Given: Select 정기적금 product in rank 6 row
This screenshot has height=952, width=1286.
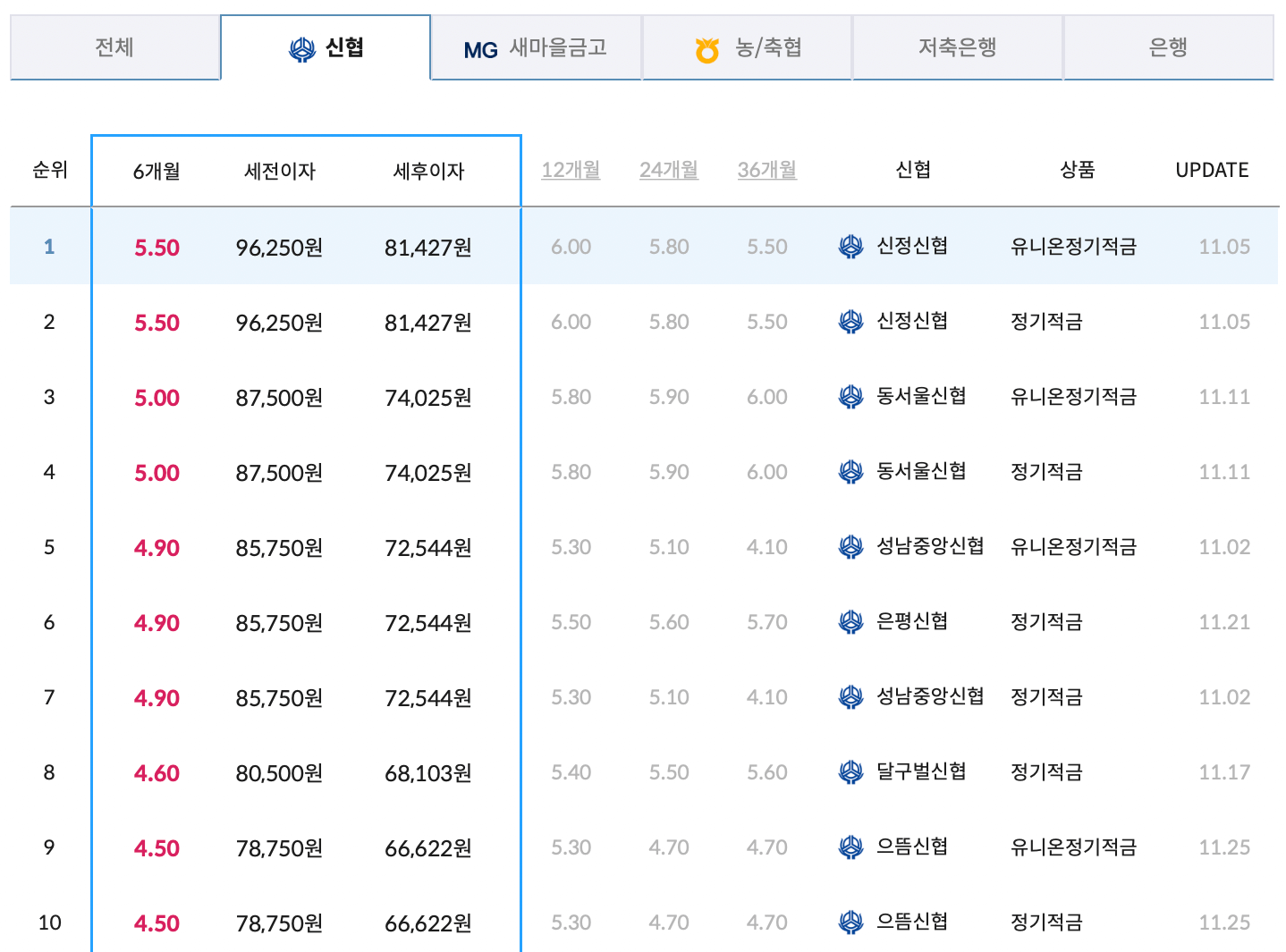Looking at the screenshot, I should click(1046, 622).
